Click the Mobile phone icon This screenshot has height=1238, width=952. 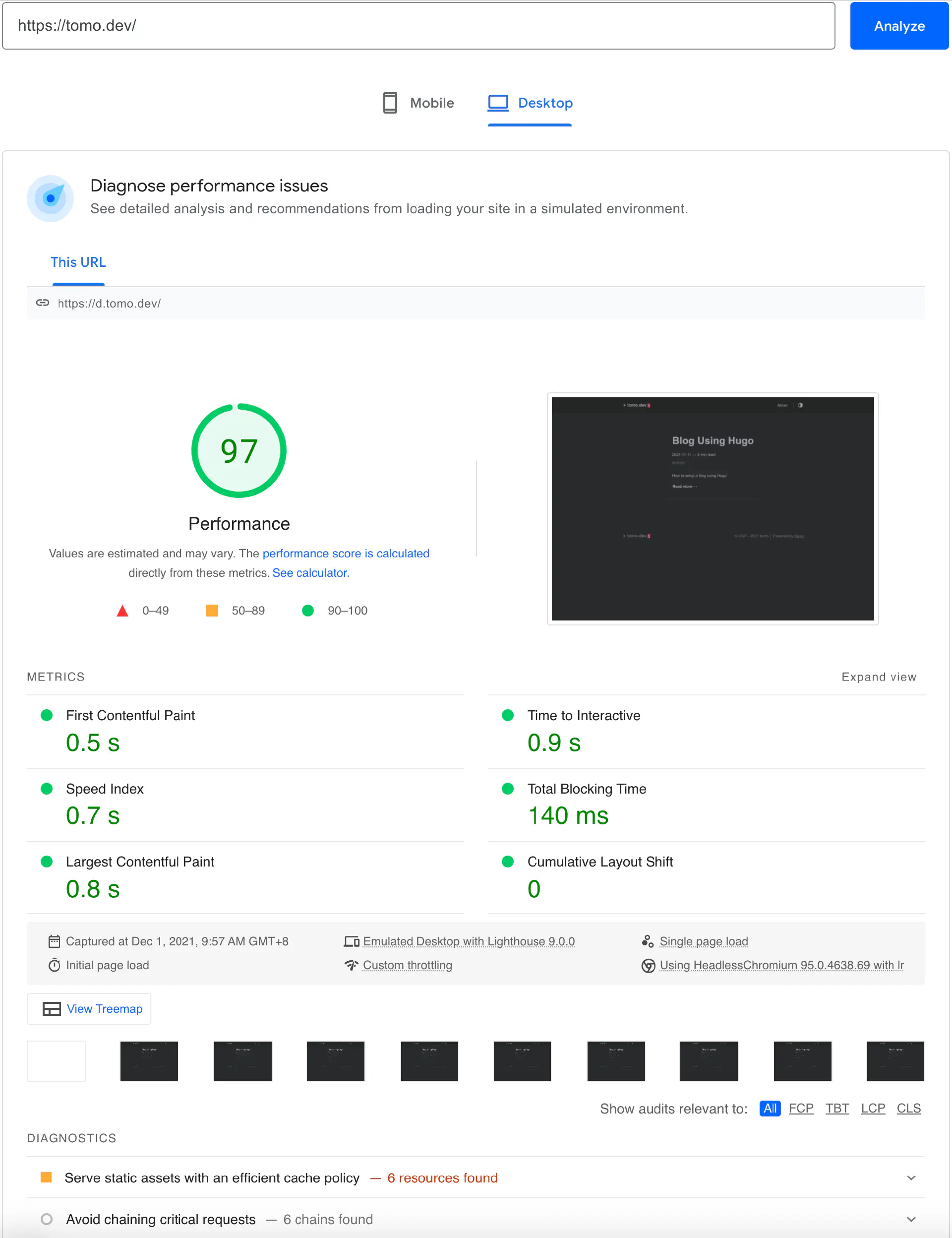coord(390,103)
